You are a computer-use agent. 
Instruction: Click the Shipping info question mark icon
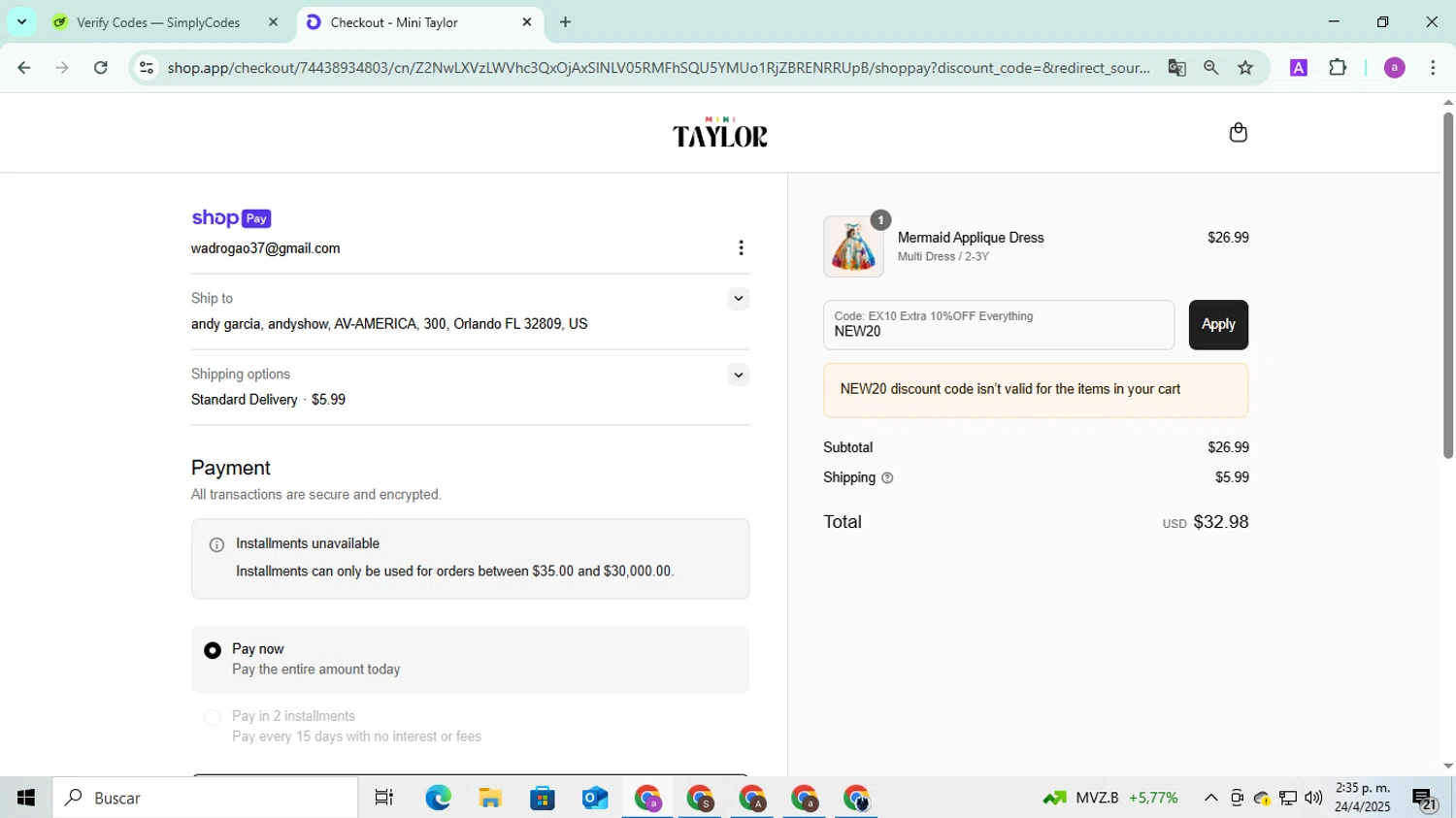click(x=887, y=478)
